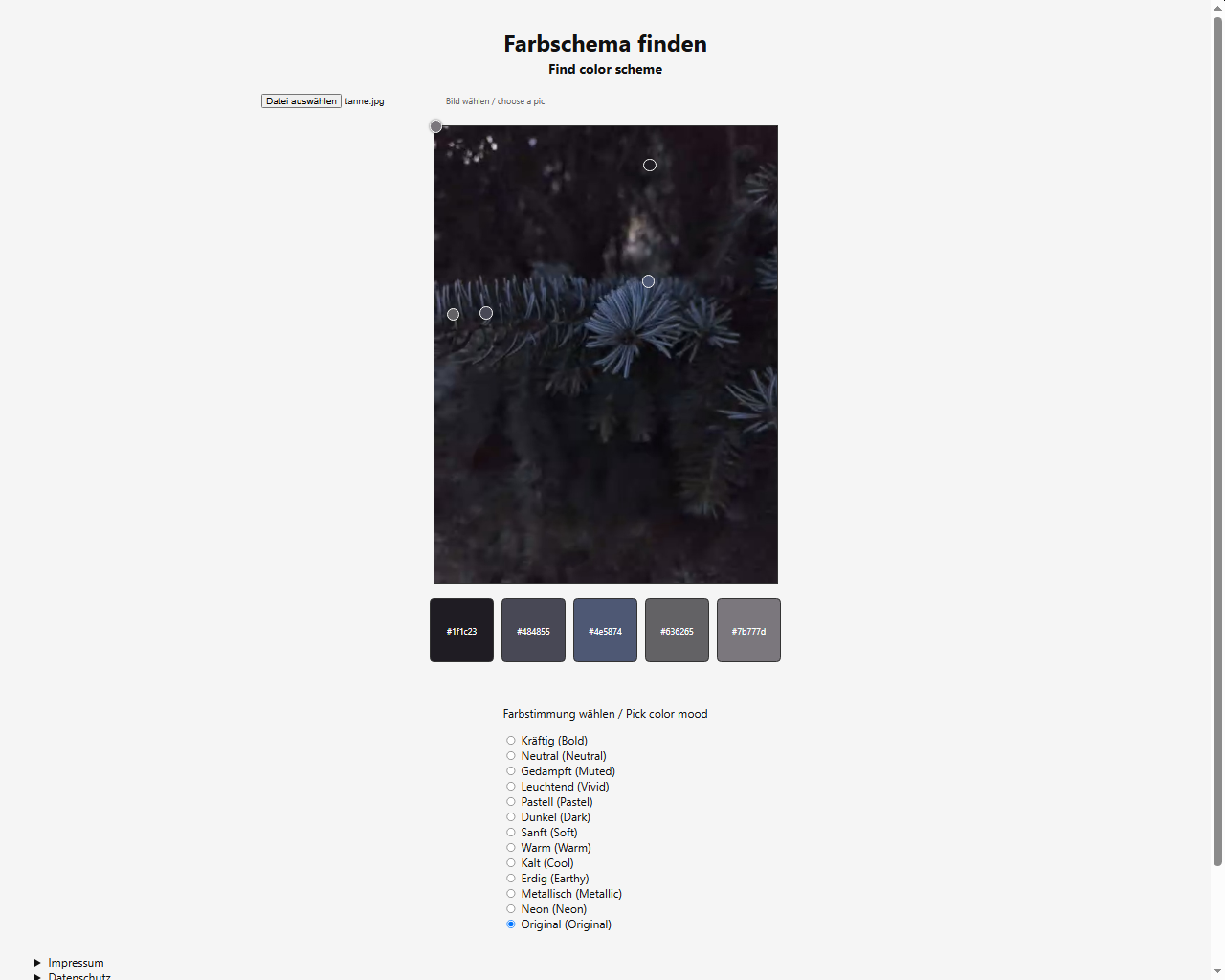
Task: Click the second picker circle on left branch
Action: tap(486, 313)
